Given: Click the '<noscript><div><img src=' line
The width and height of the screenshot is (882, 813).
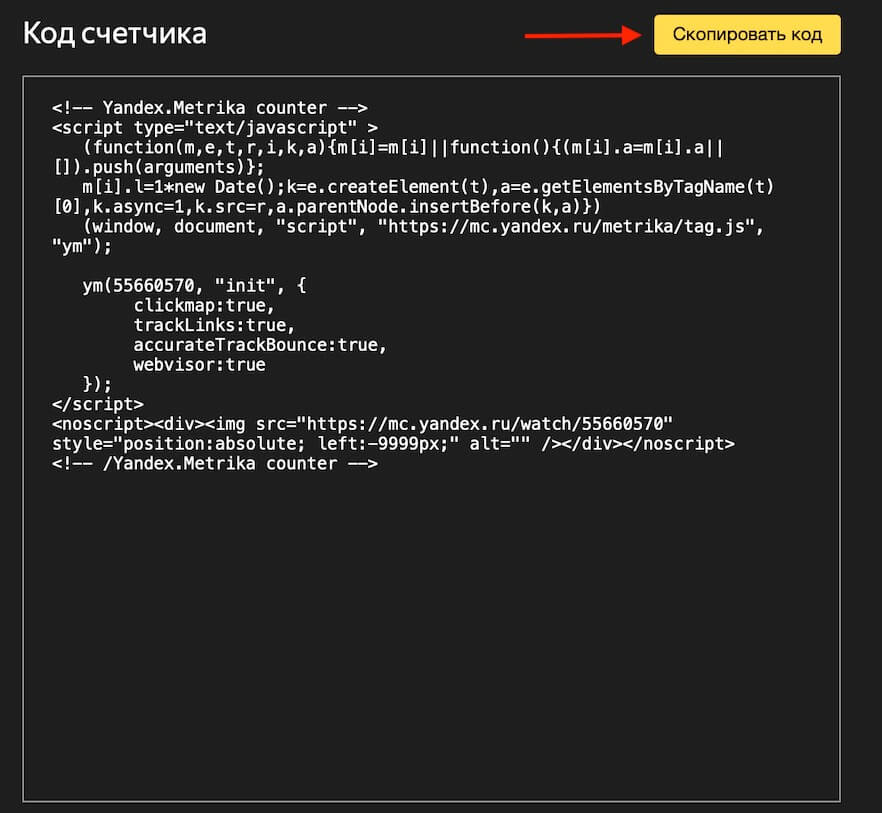Looking at the screenshot, I should point(362,424).
